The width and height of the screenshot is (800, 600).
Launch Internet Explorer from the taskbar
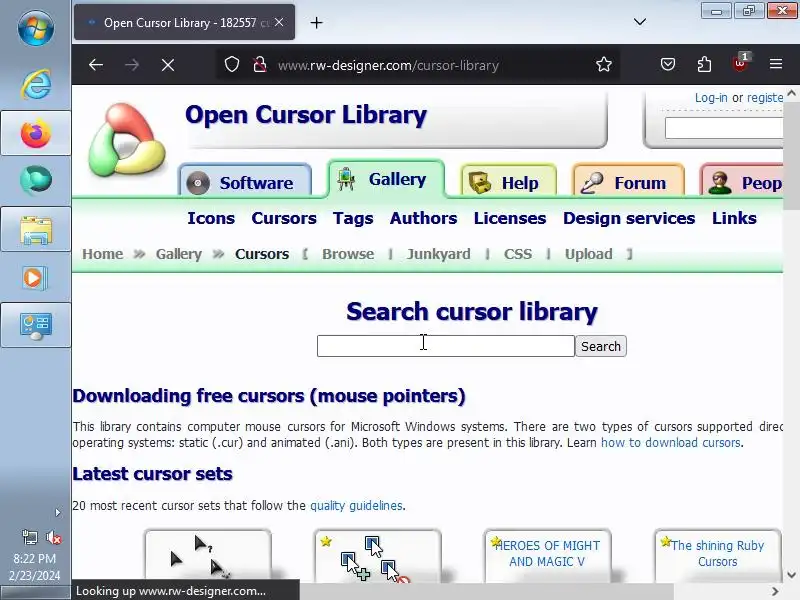pyautogui.click(x=36, y=84)
